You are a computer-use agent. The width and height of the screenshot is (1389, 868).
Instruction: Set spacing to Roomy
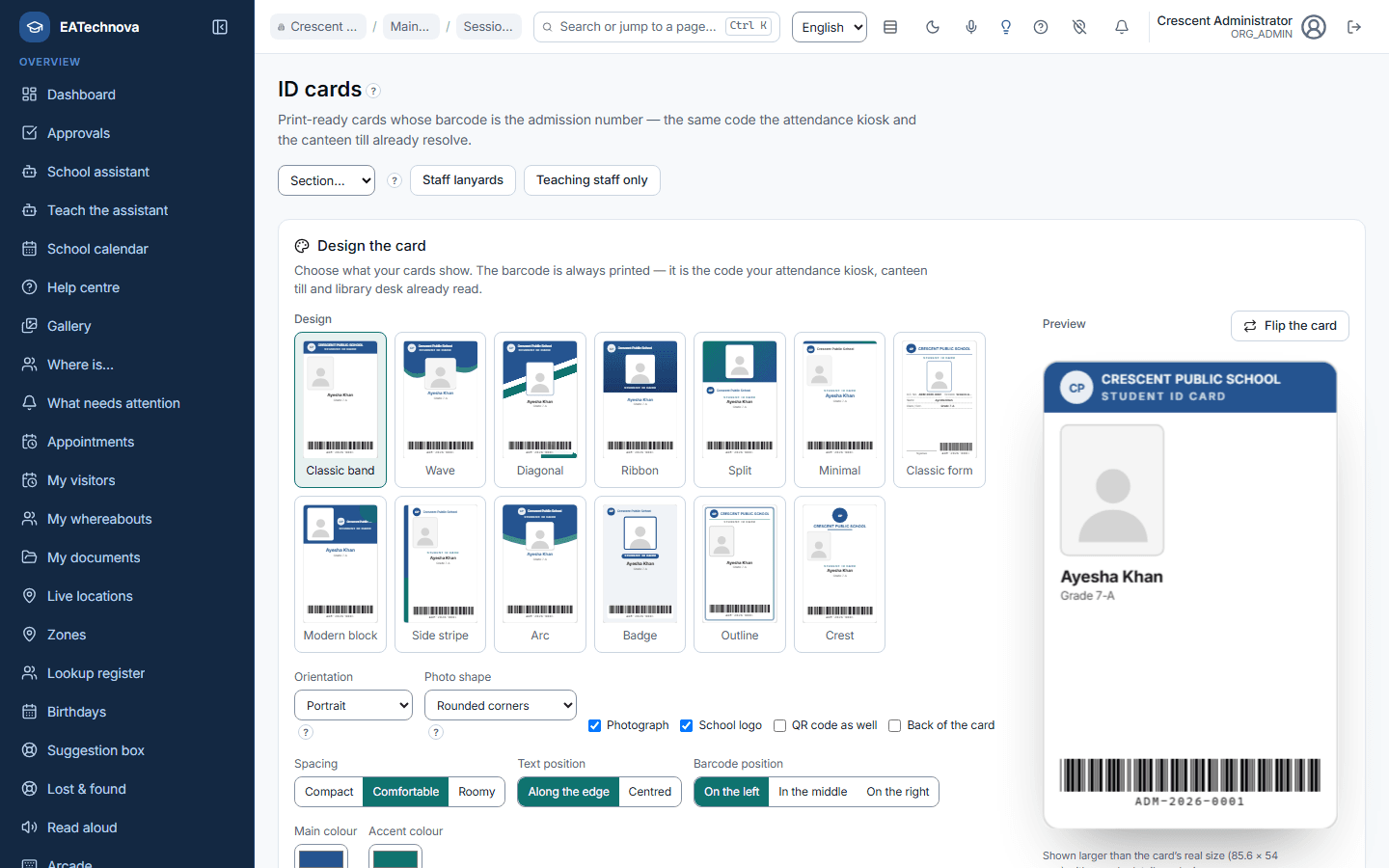pyautogui.click(x=477, y=792)
